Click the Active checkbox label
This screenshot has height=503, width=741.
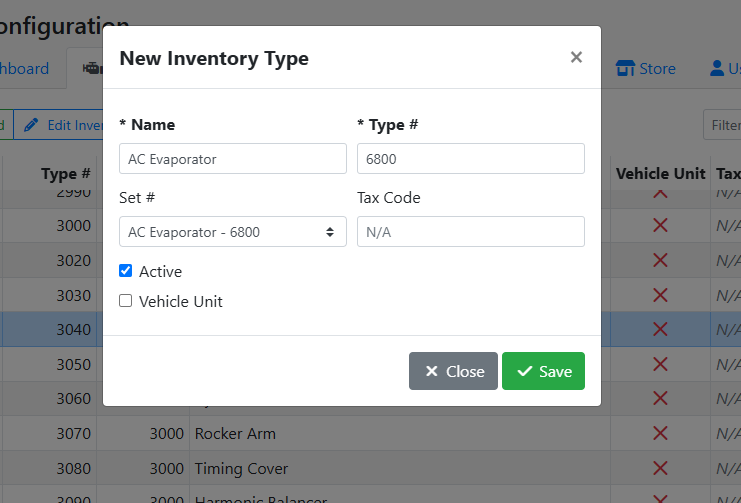pos(160,271)
